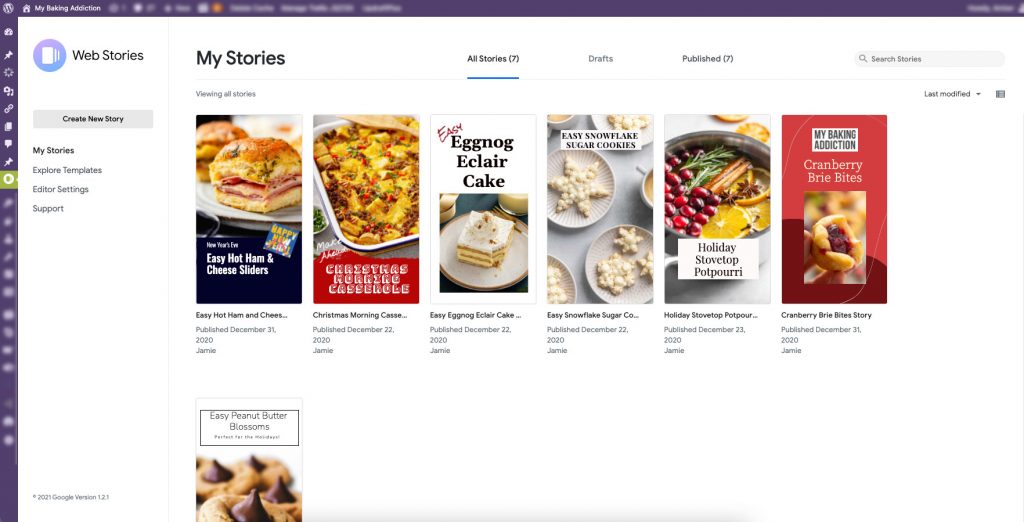Click the WordPress logo in admin bar
Viewport: 1024px width, 522px height.
(9, 8)
